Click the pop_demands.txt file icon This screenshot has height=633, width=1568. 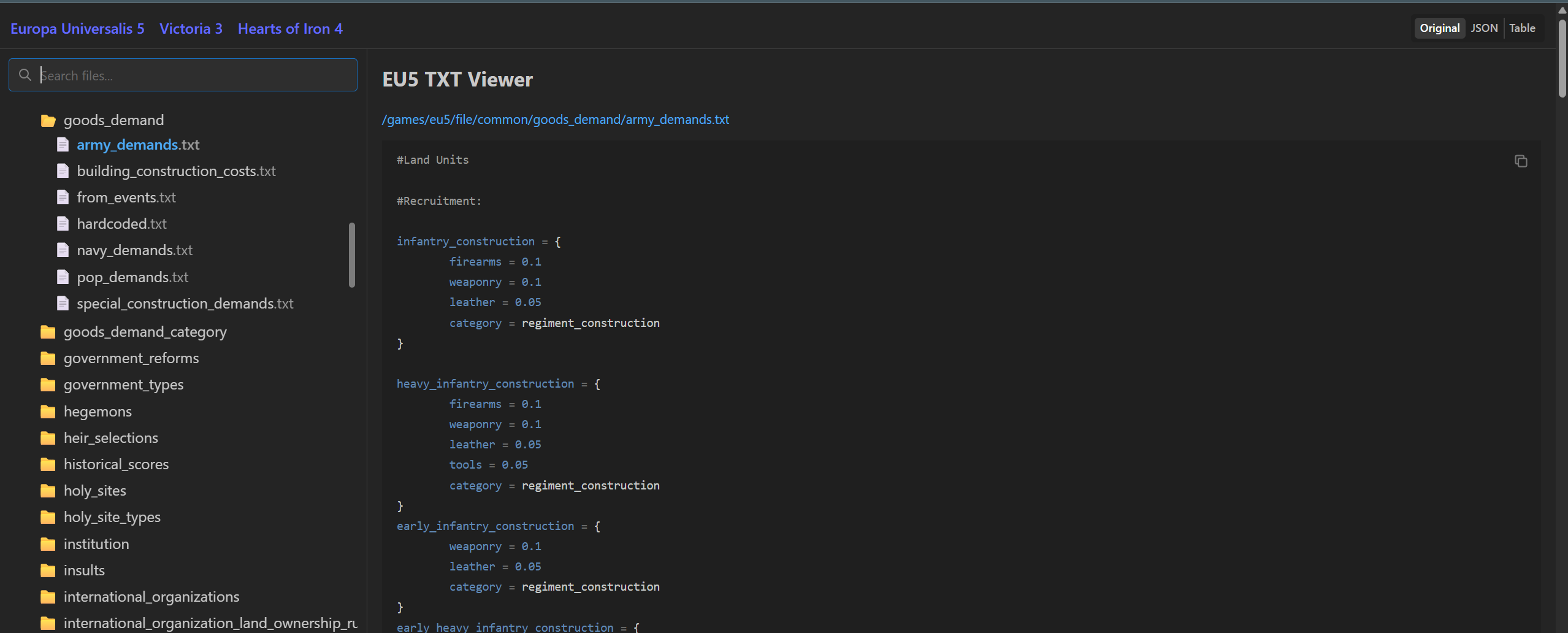click(x=63, y=277)
